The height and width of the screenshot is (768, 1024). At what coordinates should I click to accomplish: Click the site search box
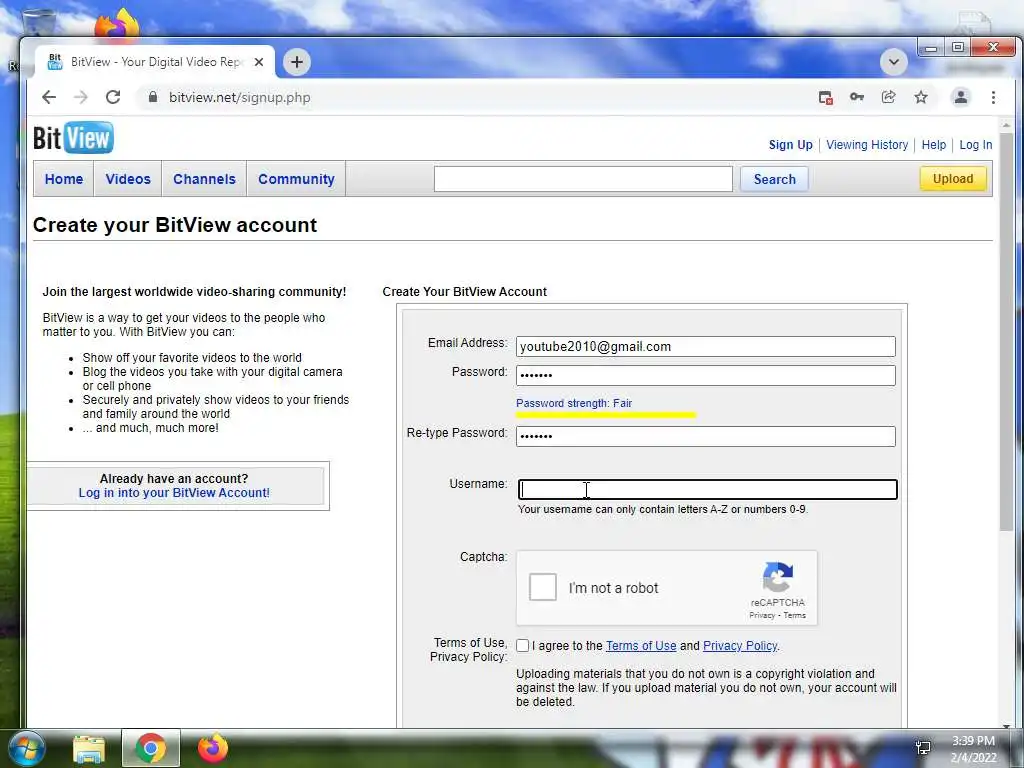pyautogui.click(x=583, y=179)
